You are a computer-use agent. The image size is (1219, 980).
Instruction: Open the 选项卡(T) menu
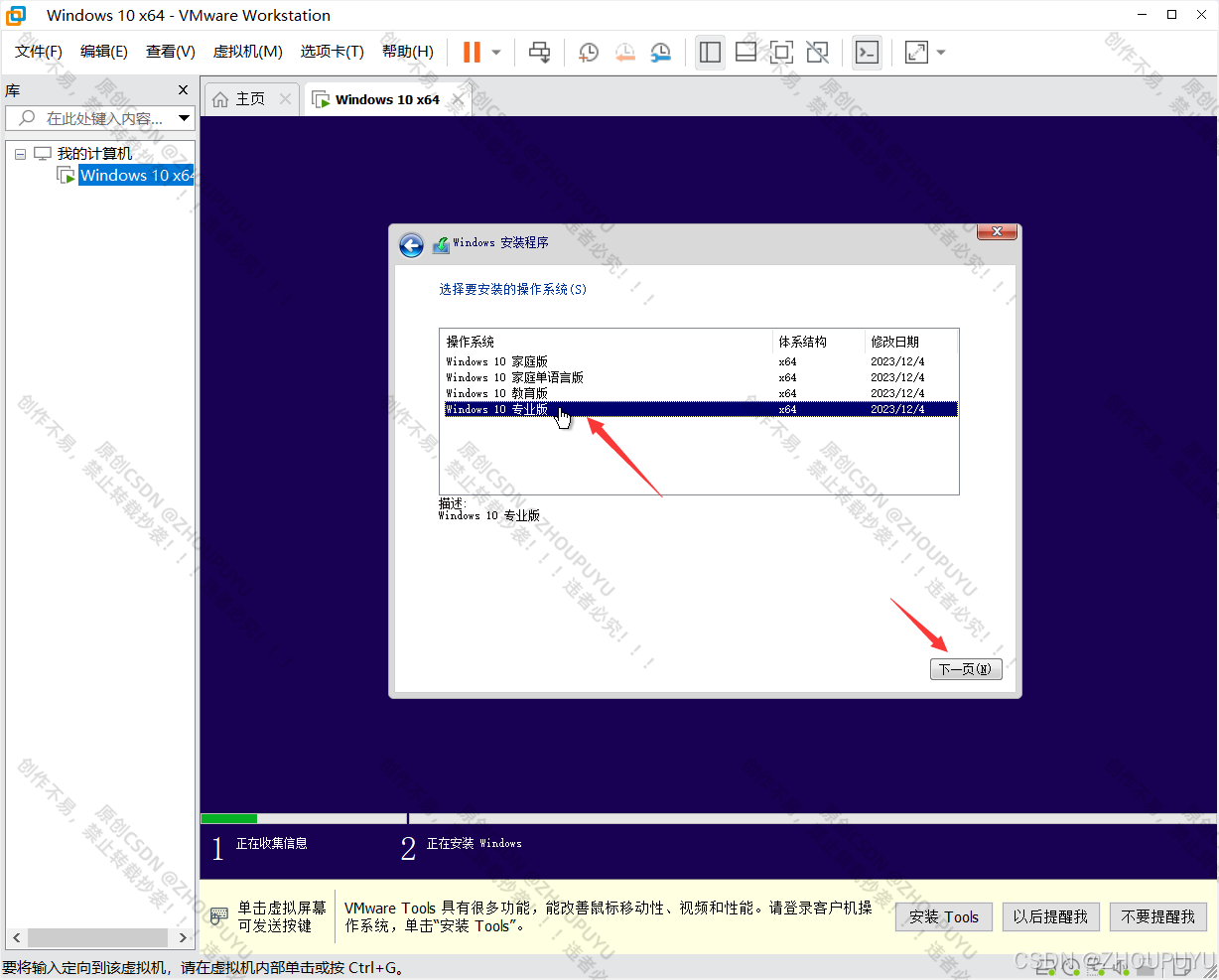tap(333, 52)
